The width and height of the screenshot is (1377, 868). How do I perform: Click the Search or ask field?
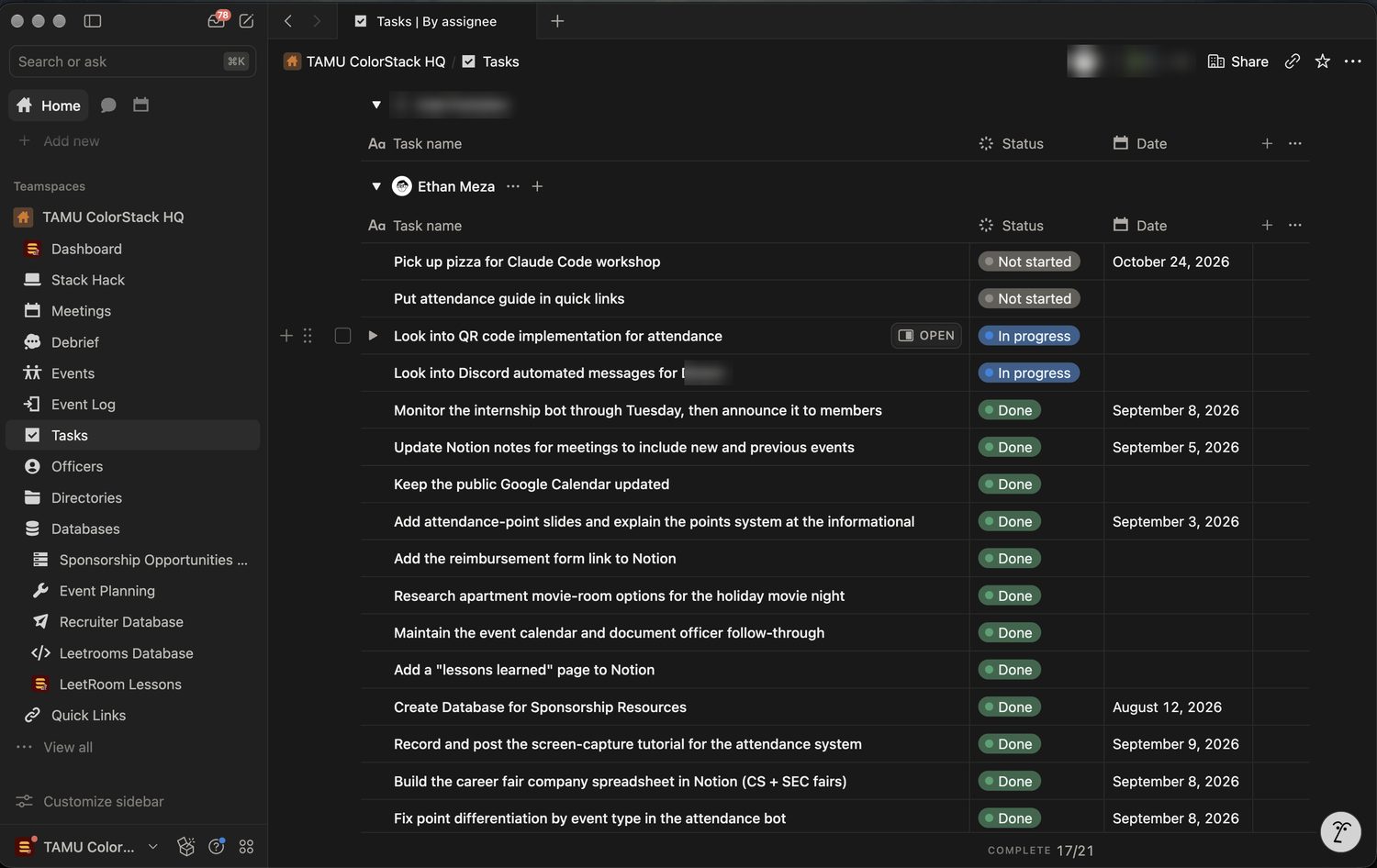click(x=132, y=61)
